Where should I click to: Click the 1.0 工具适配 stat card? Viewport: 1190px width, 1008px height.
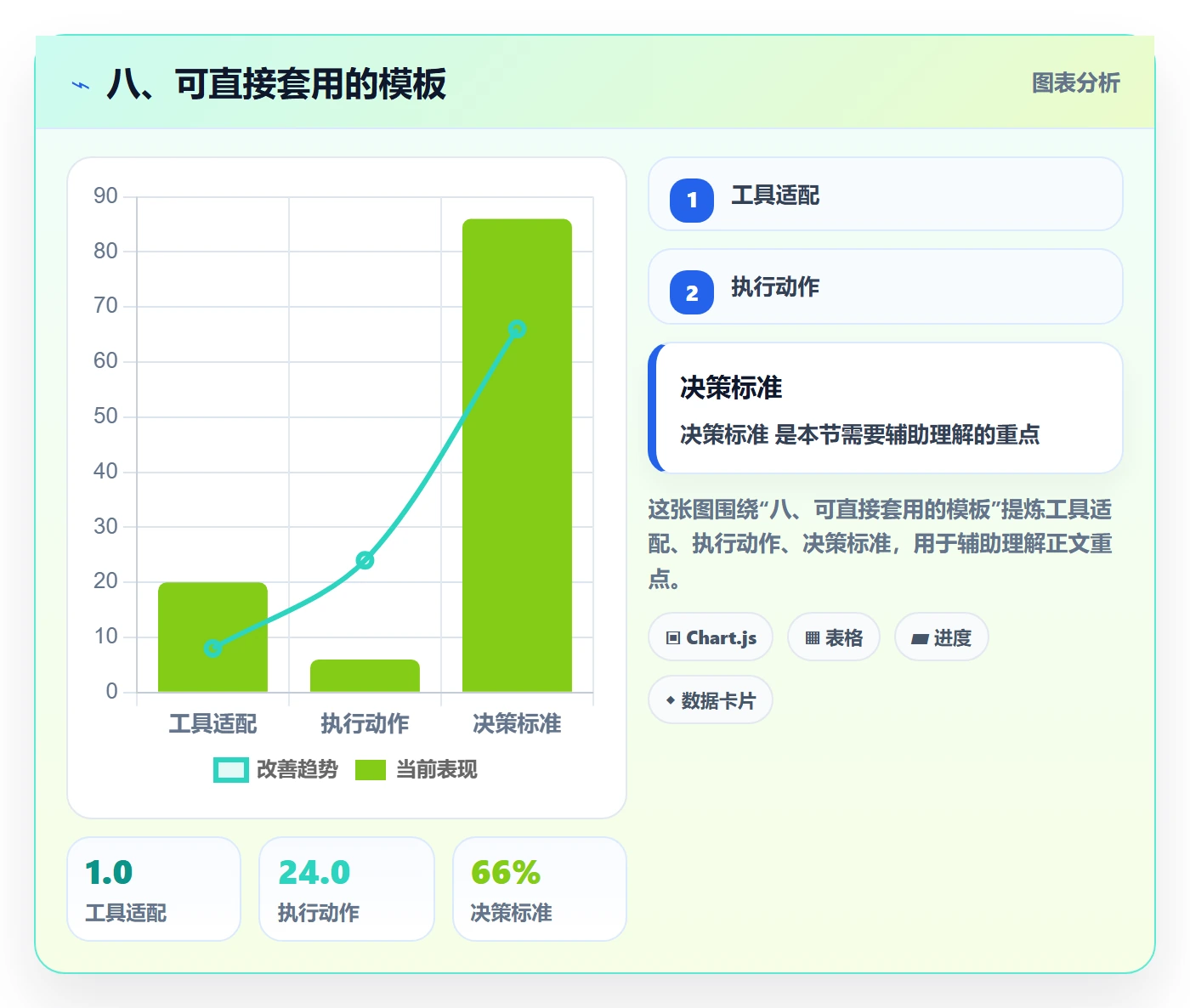tap(154, 889)
